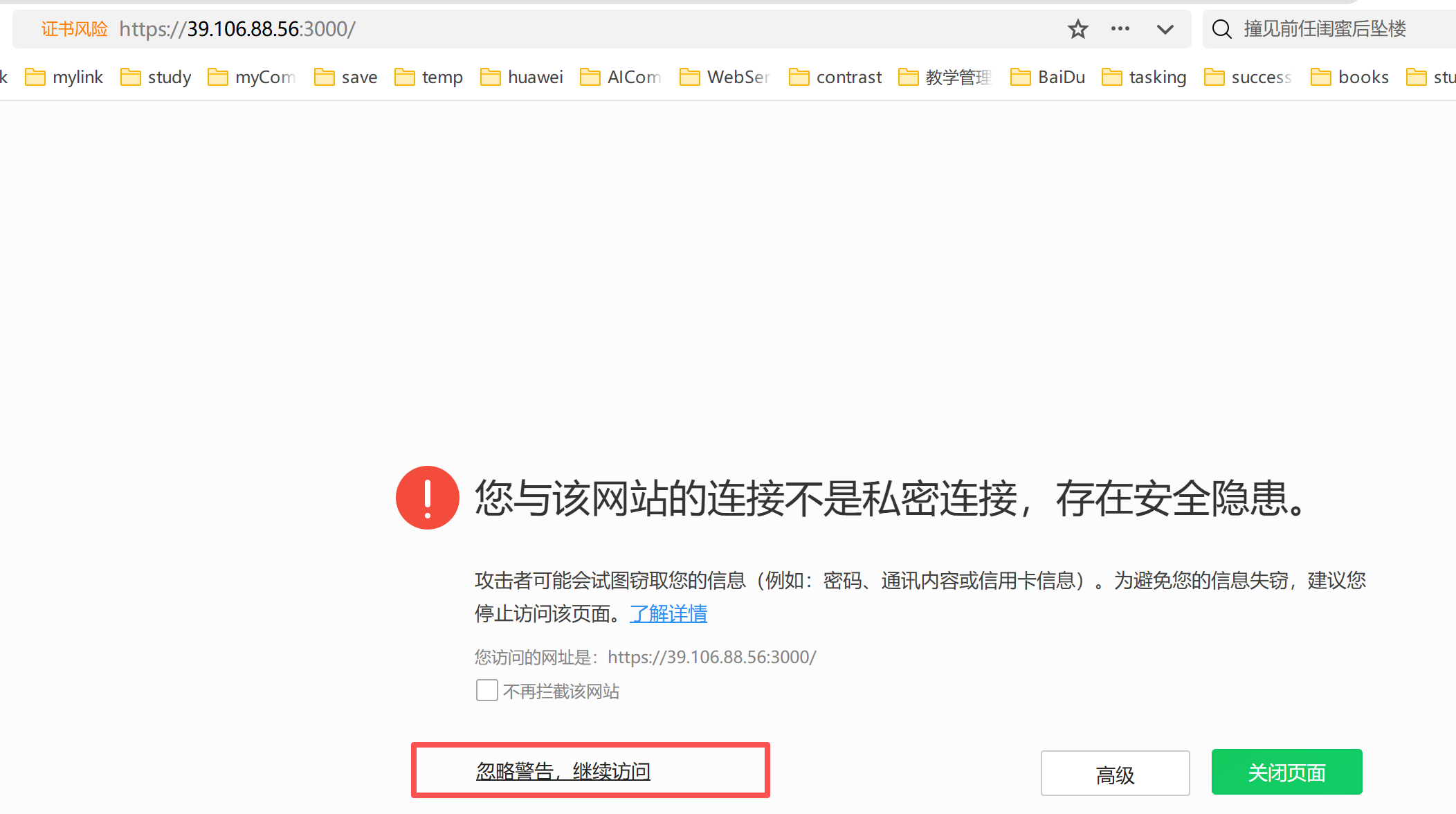Click the red warning exclamation icon

(428, 498)
